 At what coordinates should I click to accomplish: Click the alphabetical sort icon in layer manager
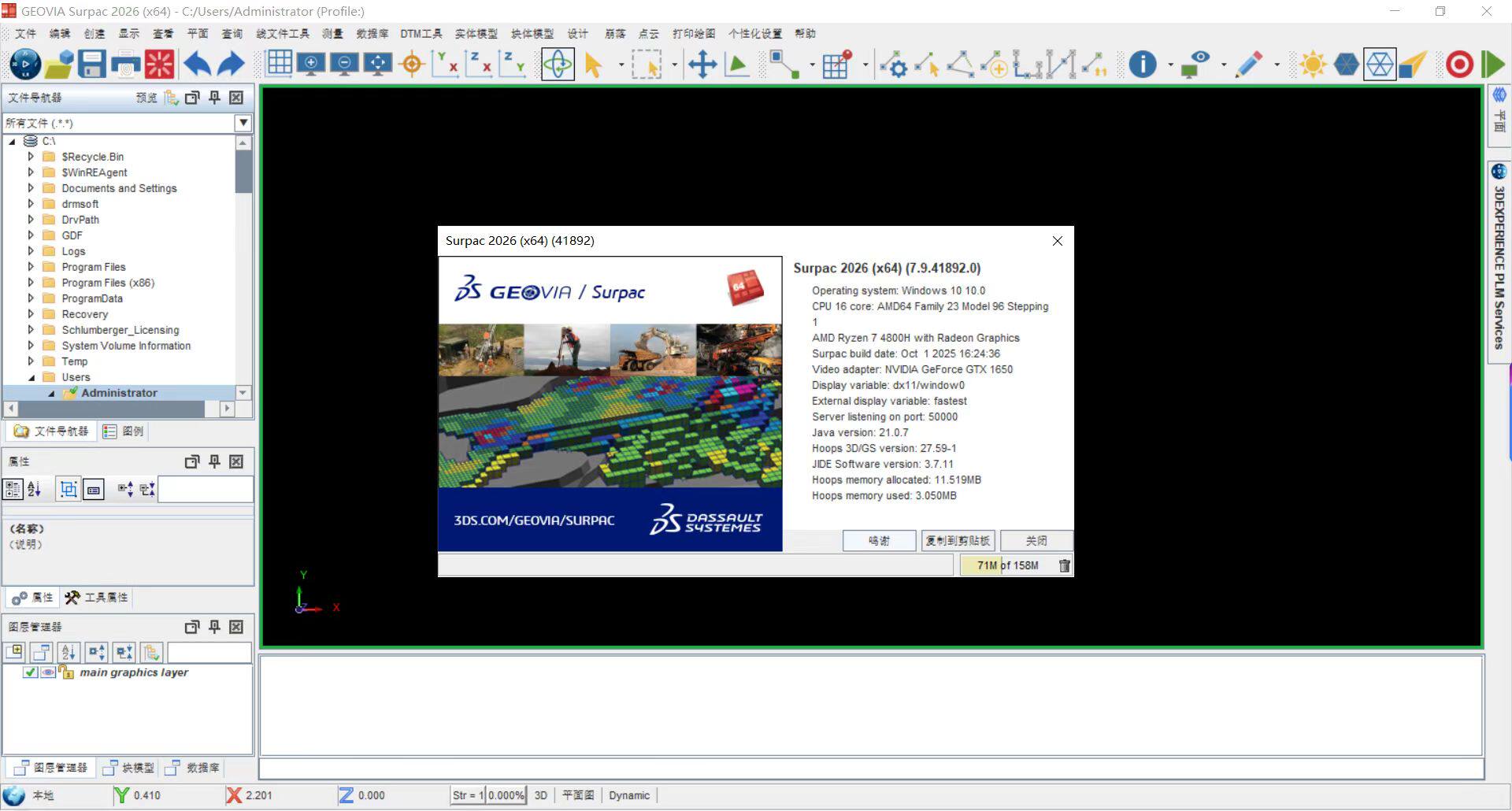(x=69, y=652)
